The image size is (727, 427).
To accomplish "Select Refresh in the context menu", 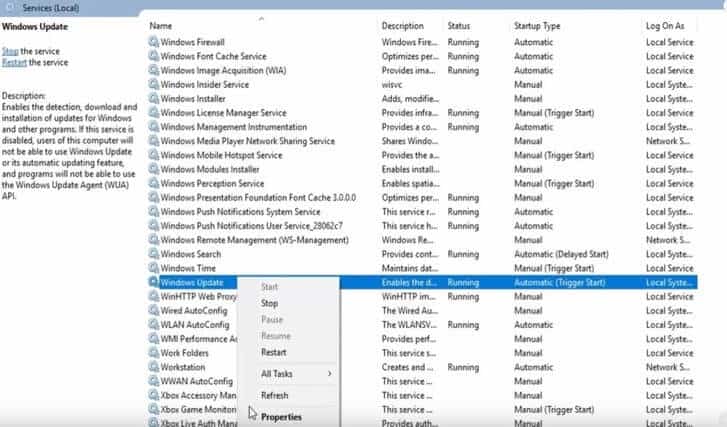I will 274,395.
